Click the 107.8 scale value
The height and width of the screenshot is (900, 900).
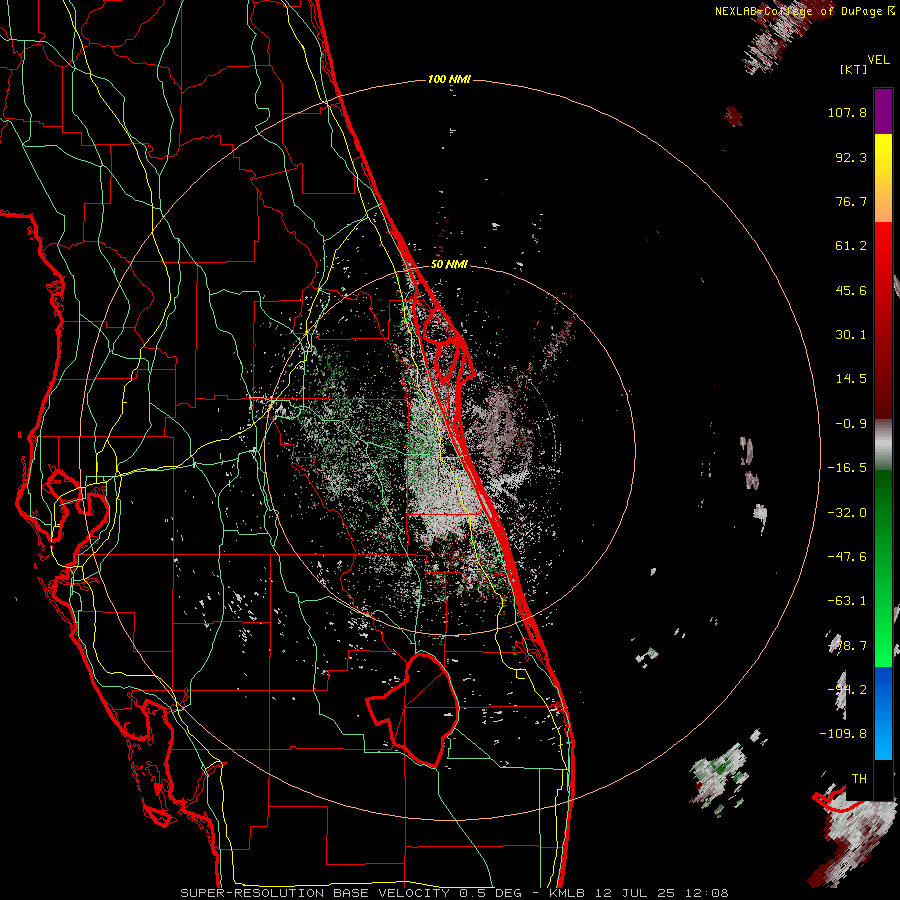pos(847,112)
